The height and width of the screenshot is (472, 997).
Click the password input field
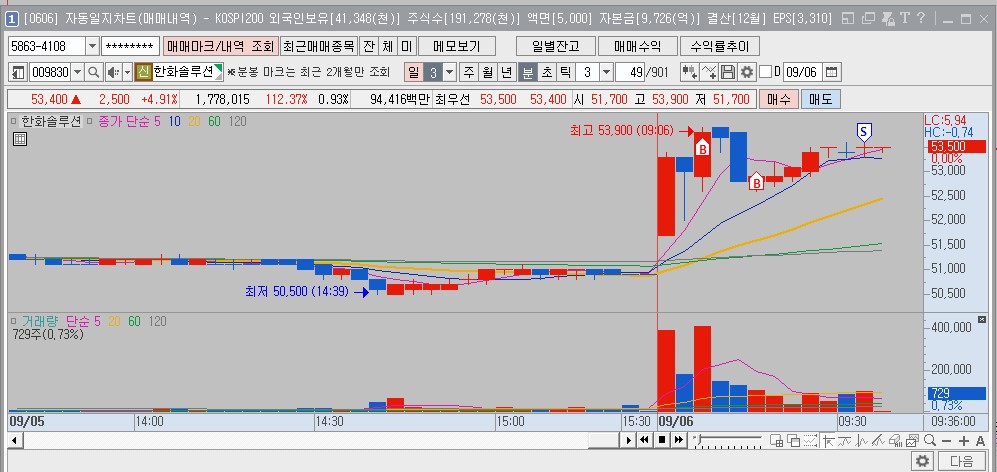pos(130,46)
